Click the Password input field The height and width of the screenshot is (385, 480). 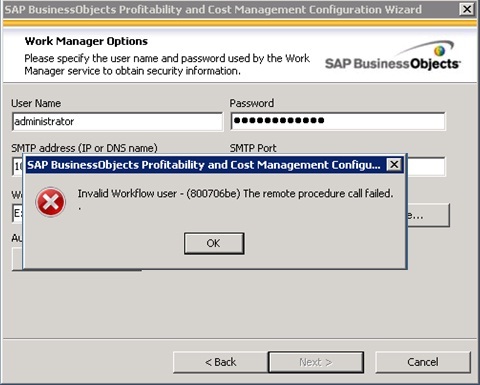pos(338,121)
